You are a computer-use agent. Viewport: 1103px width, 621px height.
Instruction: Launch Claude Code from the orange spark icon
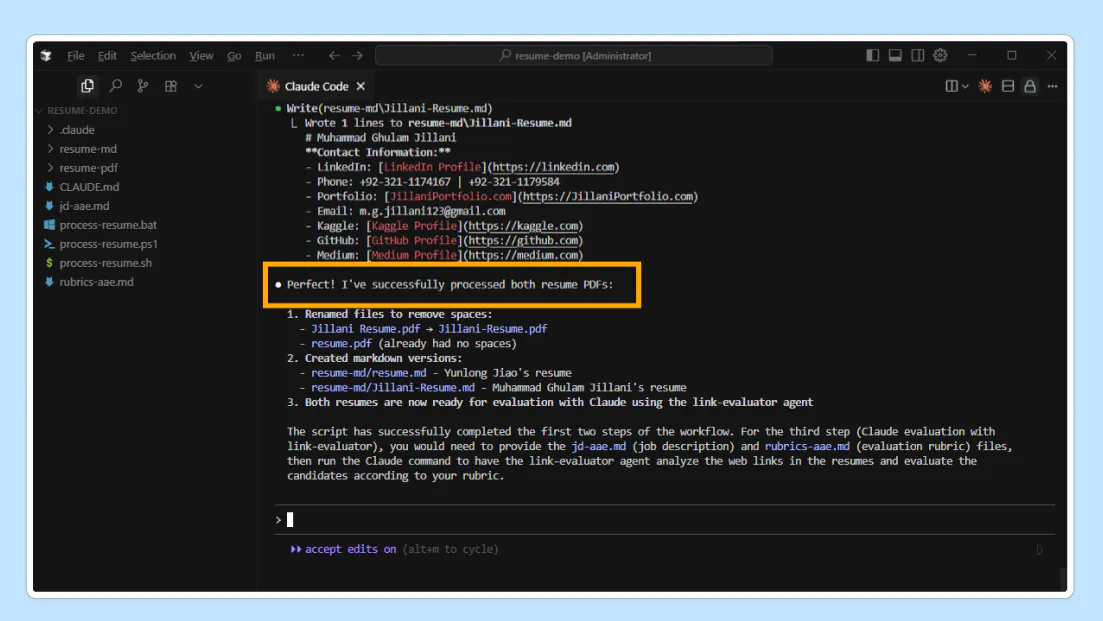tap(986, 86)
